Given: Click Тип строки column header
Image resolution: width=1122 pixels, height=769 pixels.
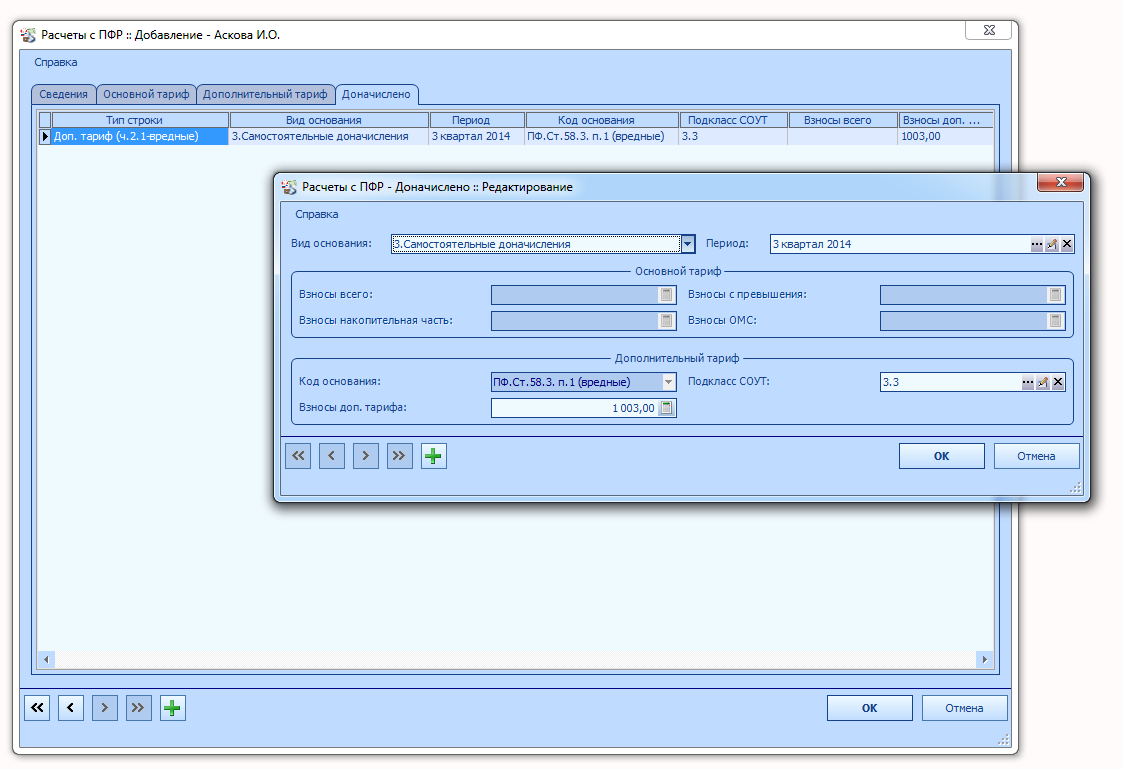Looking at the screenshot, I should click(x=140, y=120).
